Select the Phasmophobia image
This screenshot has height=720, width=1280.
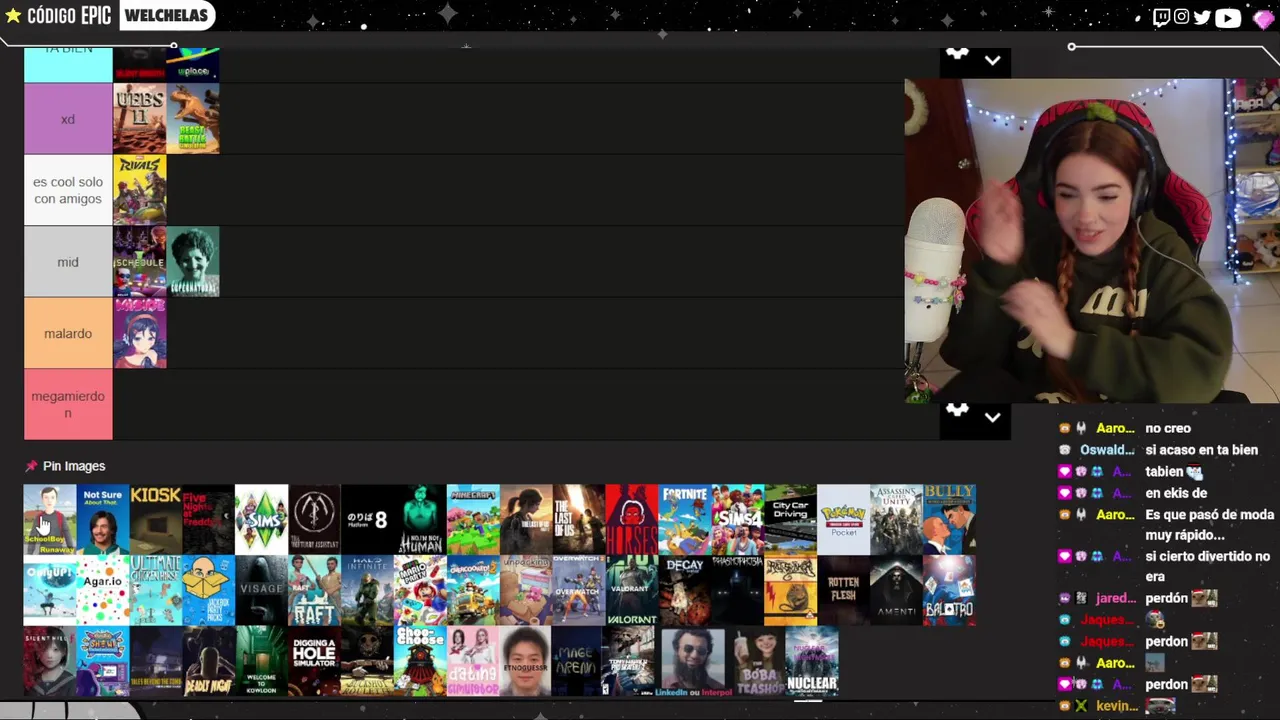coord(738,590)
